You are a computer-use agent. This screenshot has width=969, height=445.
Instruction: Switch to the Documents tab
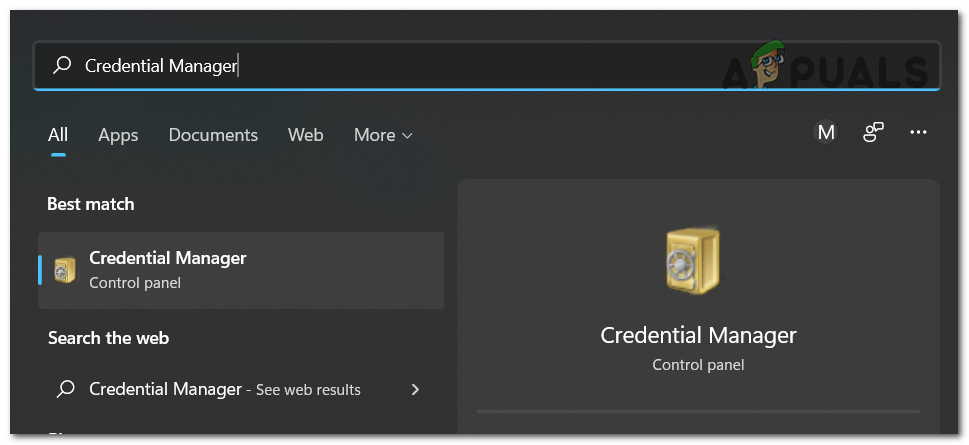[x=213, y=135]
